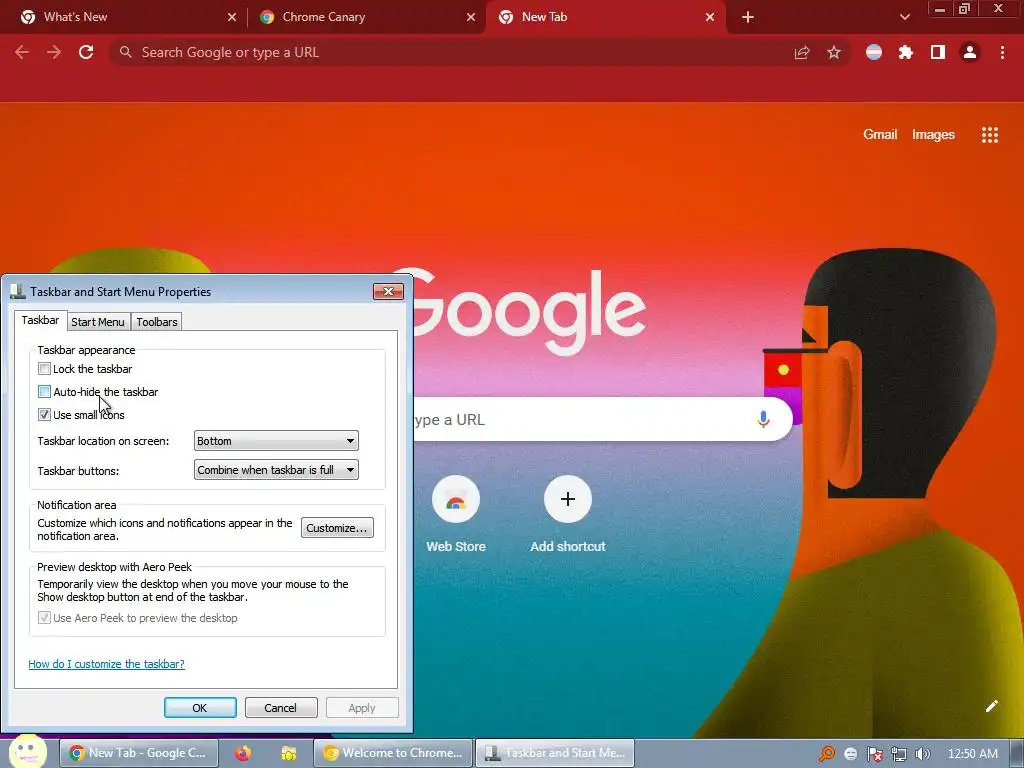Check Lock the taskbar checkbox

[x=44, y=369]
